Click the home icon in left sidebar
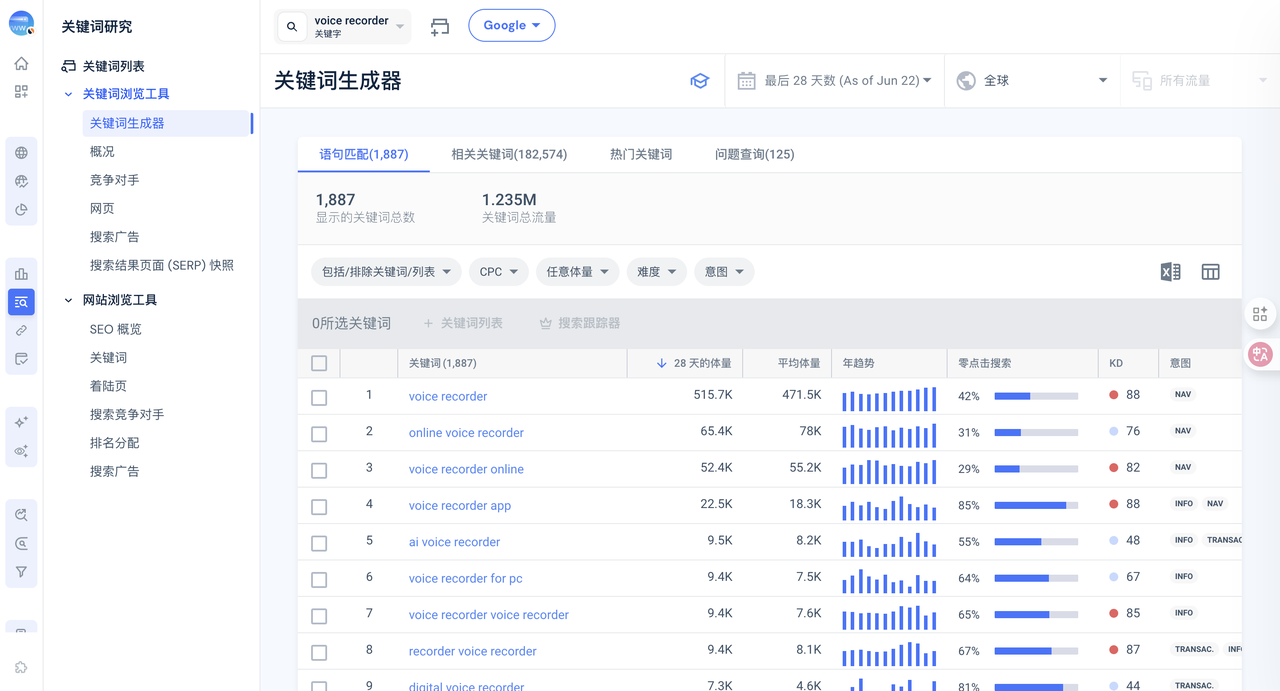This screenshot has width=1280, height=691. point(21,64)
